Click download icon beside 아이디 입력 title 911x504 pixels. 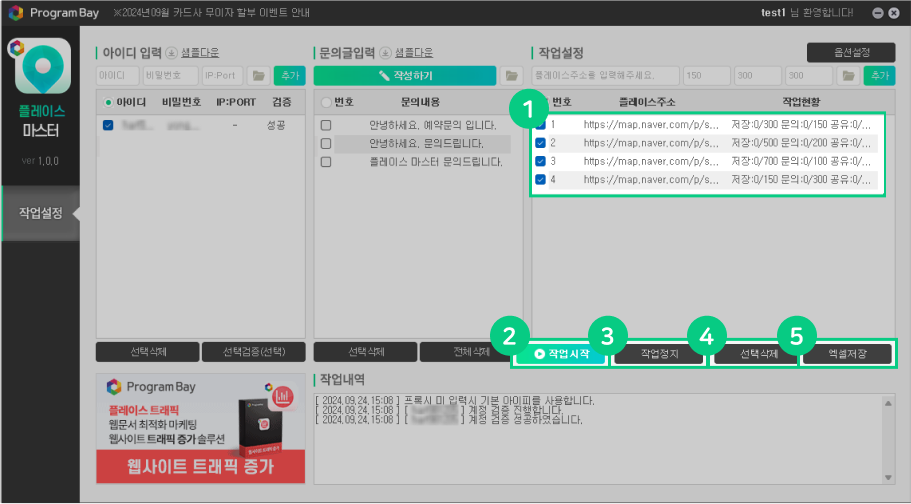(x=171, y=53)
